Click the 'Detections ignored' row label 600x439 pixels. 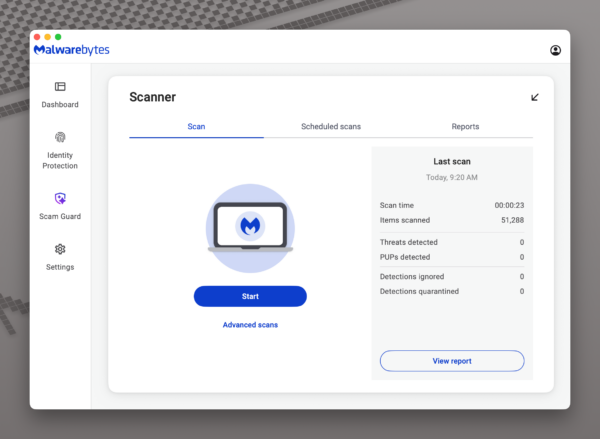point(412,277)
